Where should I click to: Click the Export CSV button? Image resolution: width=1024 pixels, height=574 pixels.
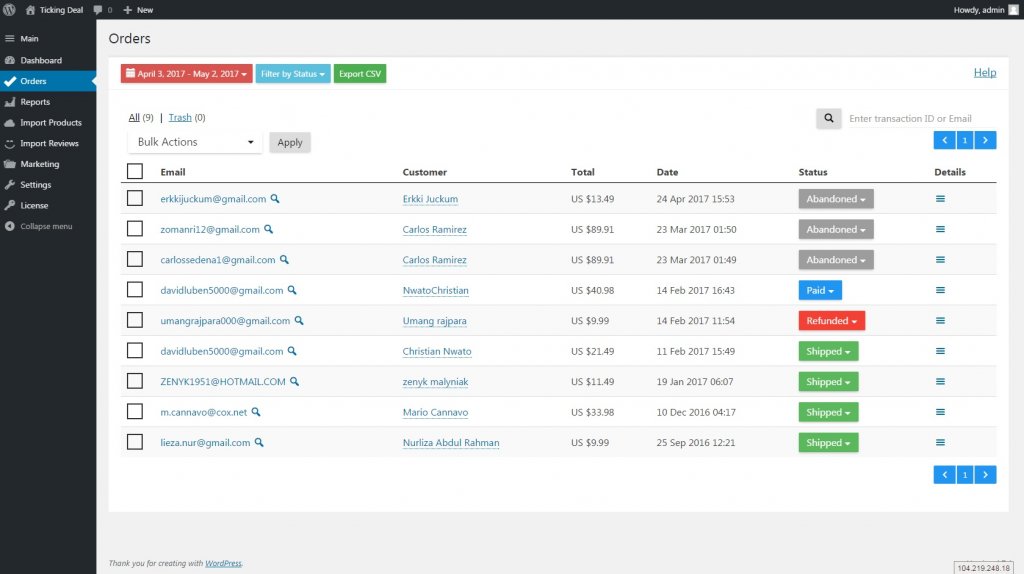(x=359, y=74)
